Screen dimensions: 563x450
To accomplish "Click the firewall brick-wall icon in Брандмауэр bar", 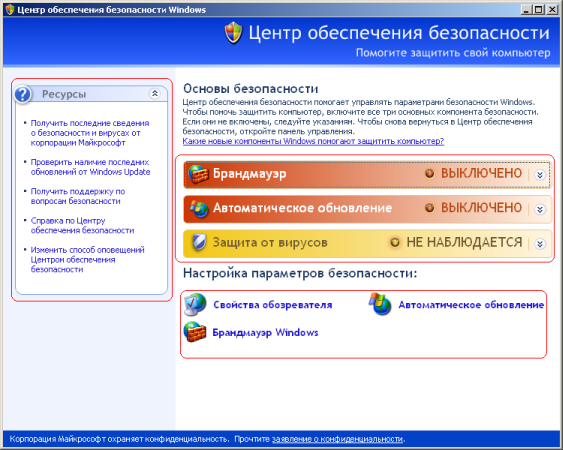I will click(x=198, y=174).
